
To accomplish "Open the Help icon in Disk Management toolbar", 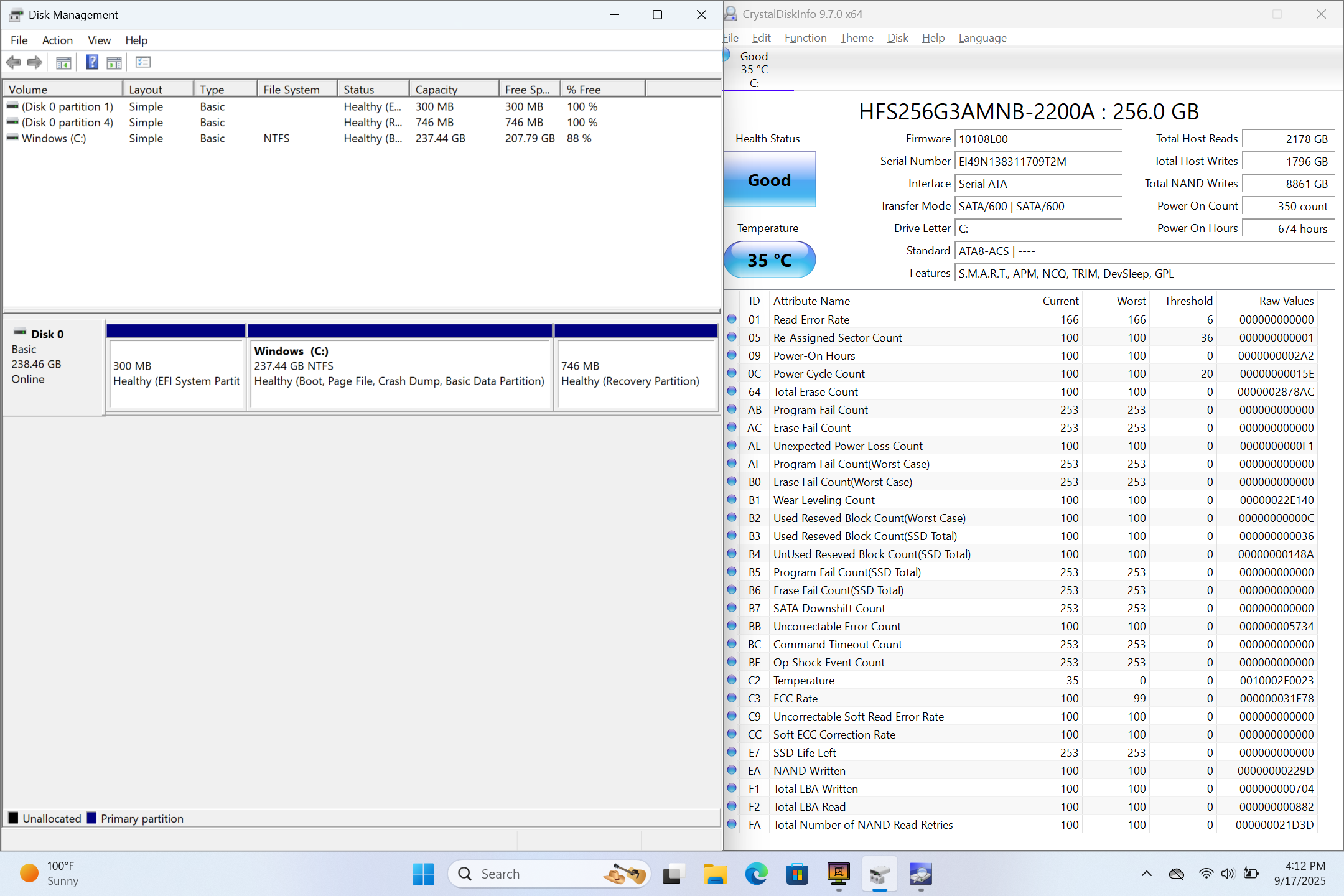I will pos(92,62).
